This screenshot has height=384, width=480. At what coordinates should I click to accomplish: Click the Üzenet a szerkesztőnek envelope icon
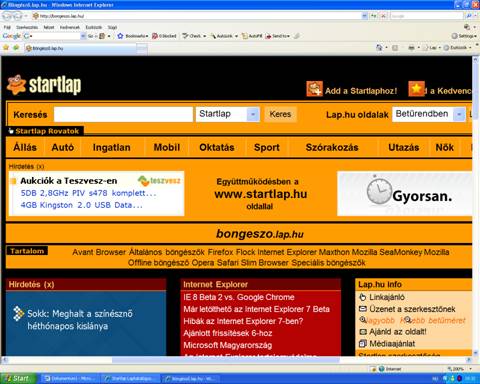pos(363,309)
